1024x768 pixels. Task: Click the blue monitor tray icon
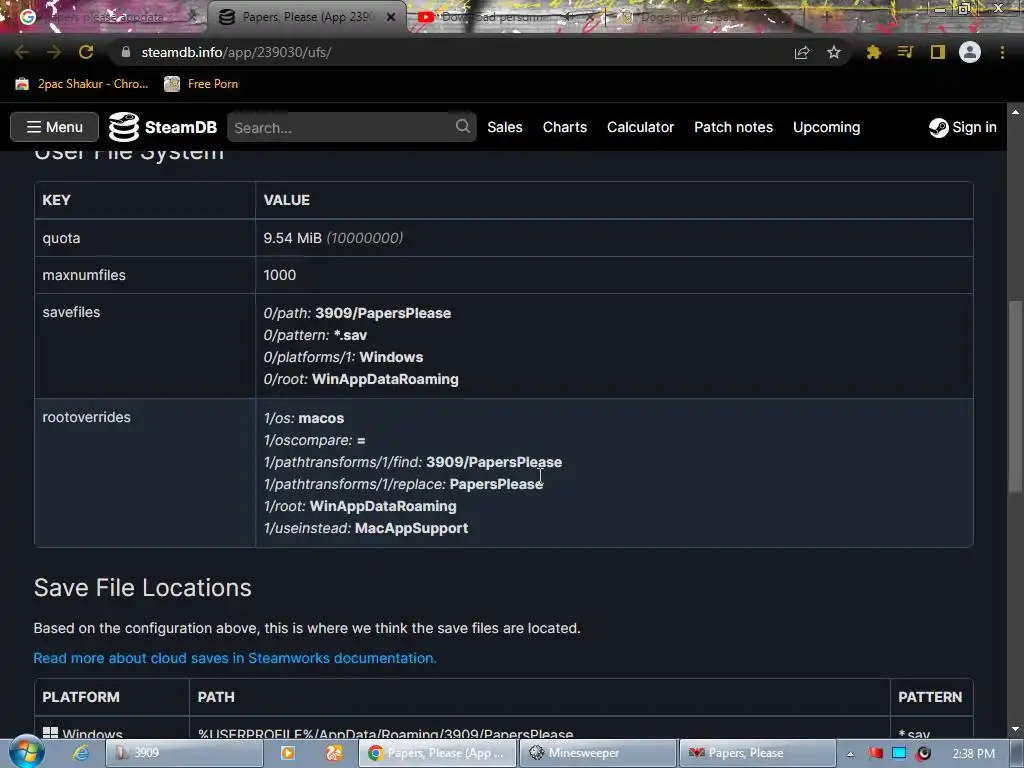click(899, 753)
